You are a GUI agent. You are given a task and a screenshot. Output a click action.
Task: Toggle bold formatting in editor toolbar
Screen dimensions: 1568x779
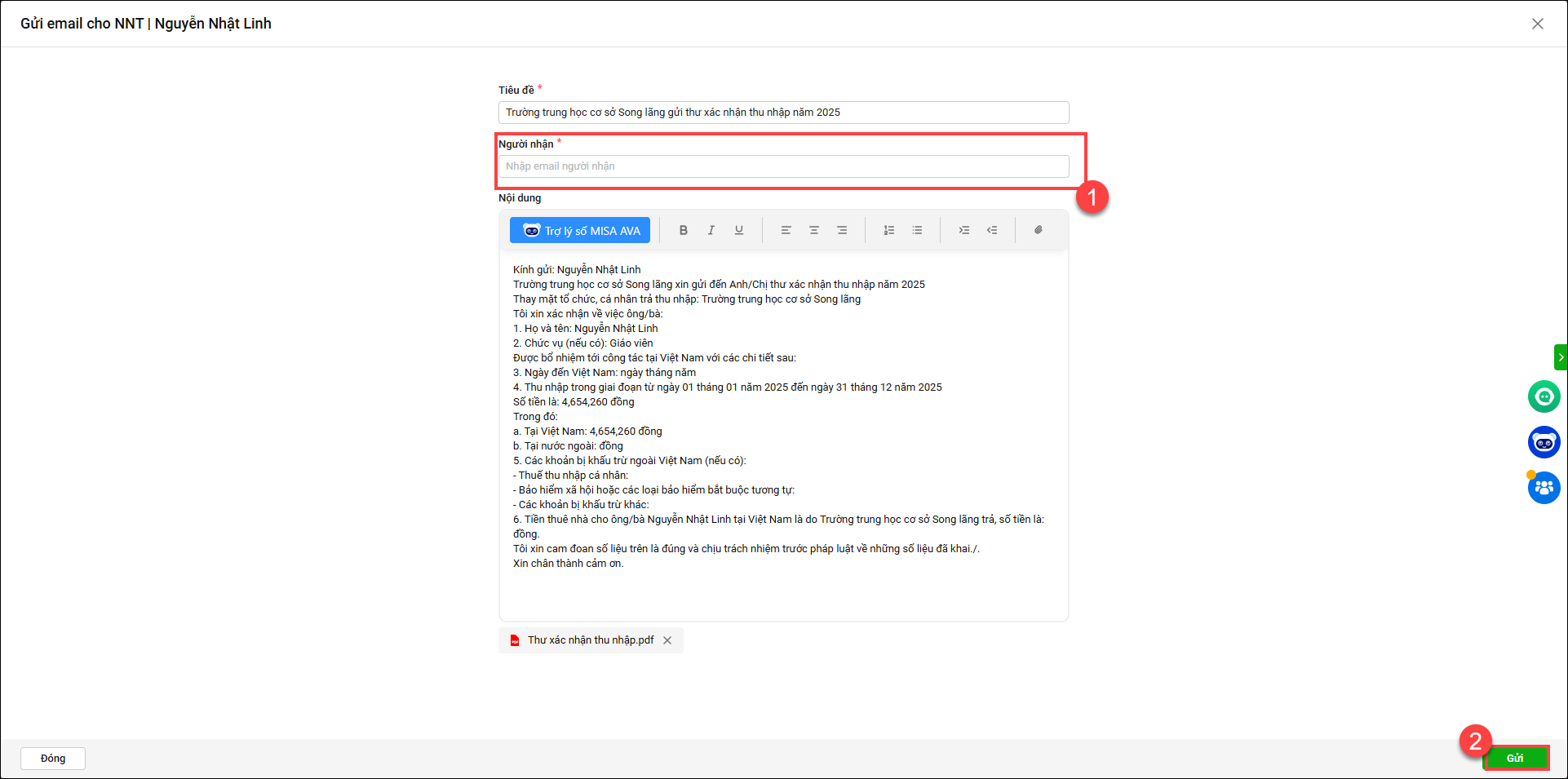[x=684, y=230]
